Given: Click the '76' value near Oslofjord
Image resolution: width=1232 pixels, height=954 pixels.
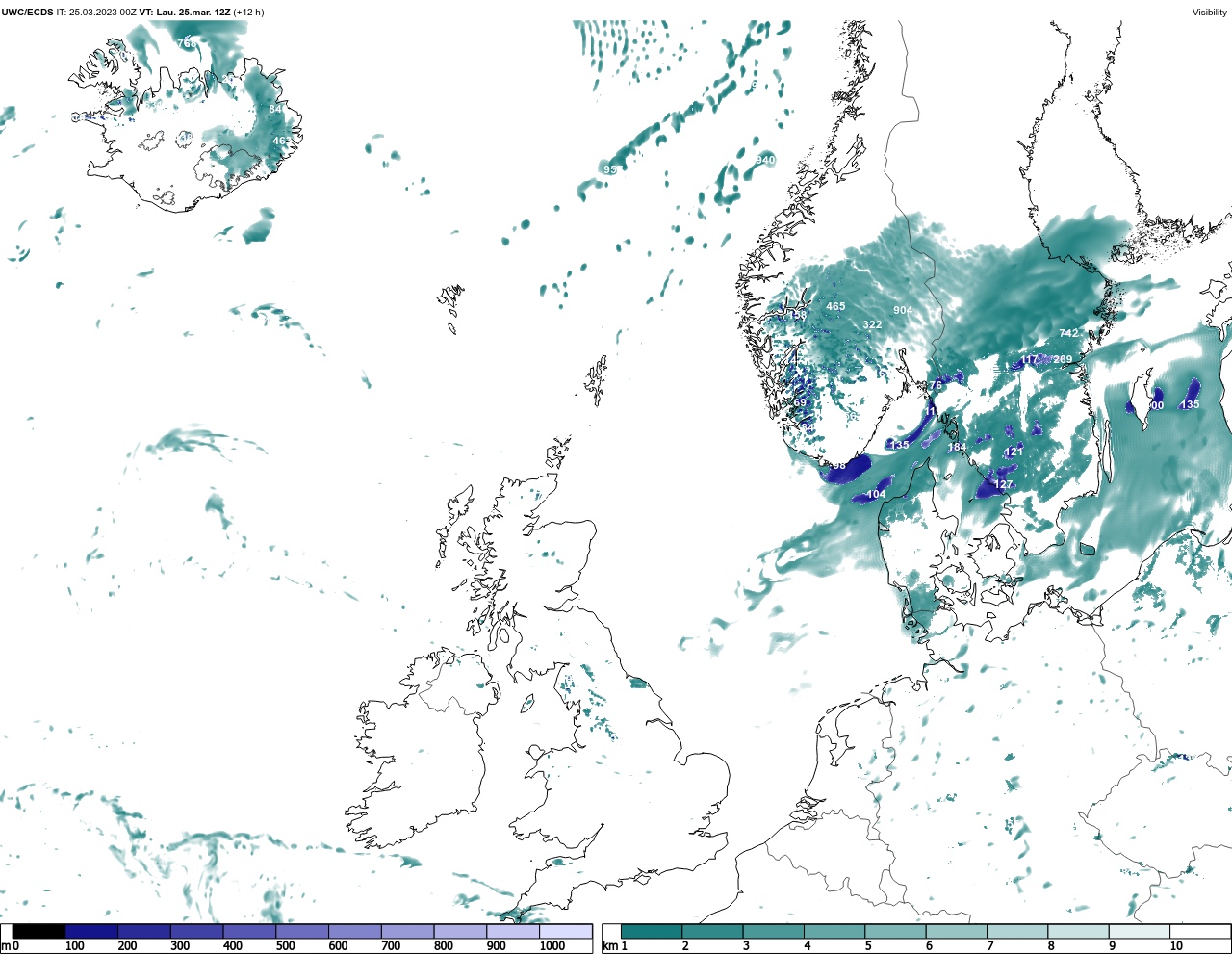Looking at the screenshot, I should tap(936, 386).
